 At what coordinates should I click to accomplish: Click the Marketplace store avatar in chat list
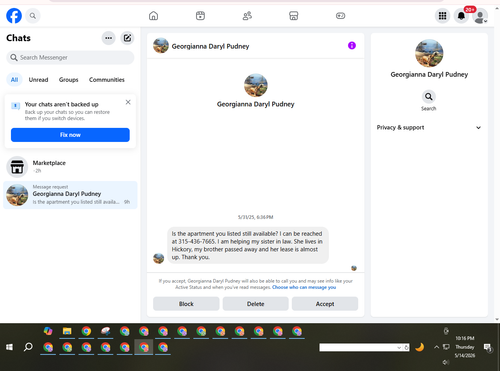click(x=17, y=167)
